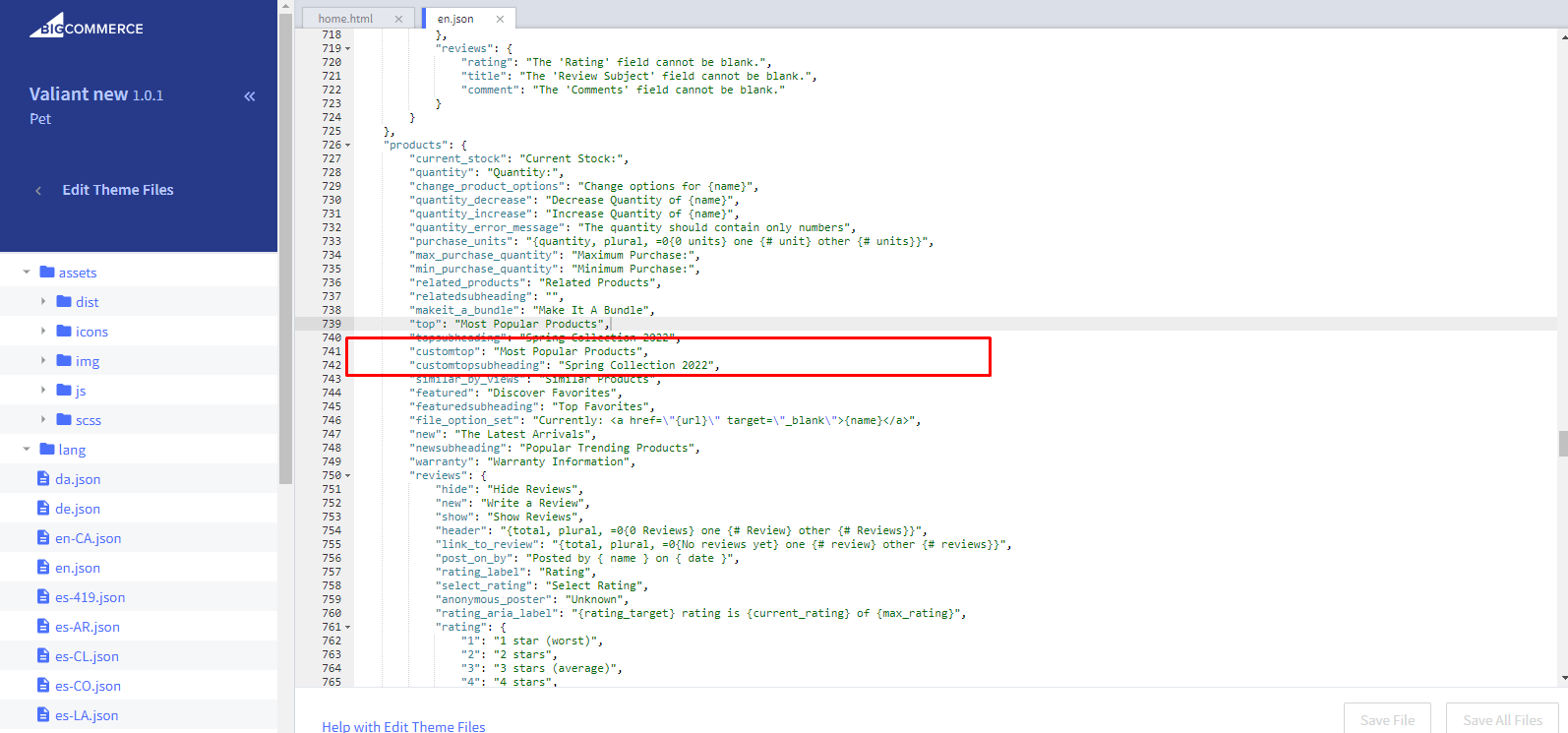Screen dimensions: 1568x733
Task: Fold reviews block at line 750
Action: [348, 476]
